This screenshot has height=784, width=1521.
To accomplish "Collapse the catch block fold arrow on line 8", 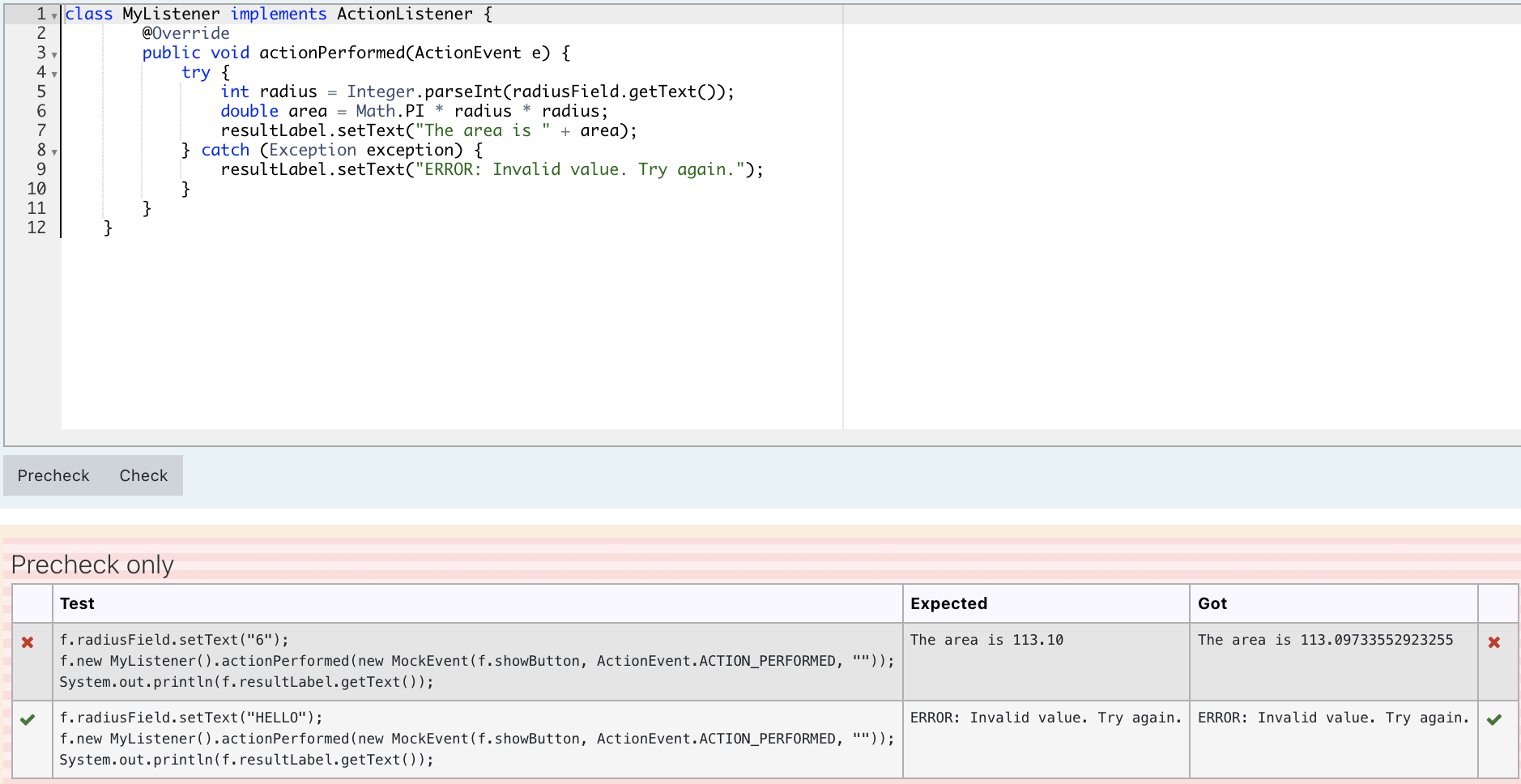I will (x=53, y=153).
